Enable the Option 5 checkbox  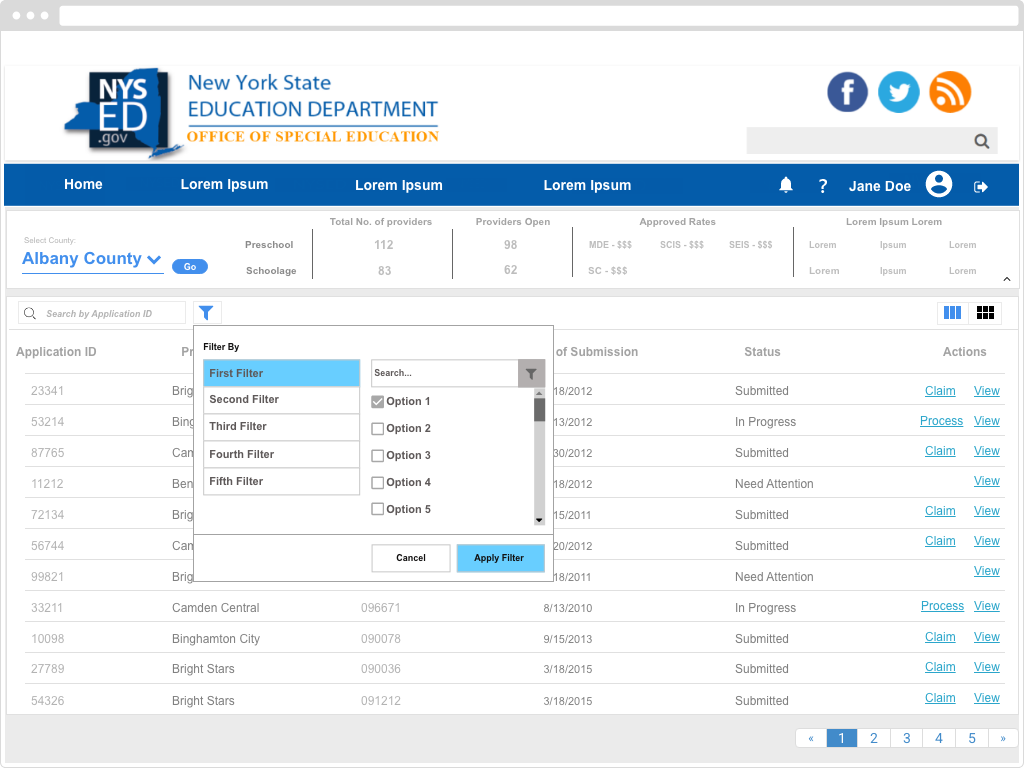(378, 510)
